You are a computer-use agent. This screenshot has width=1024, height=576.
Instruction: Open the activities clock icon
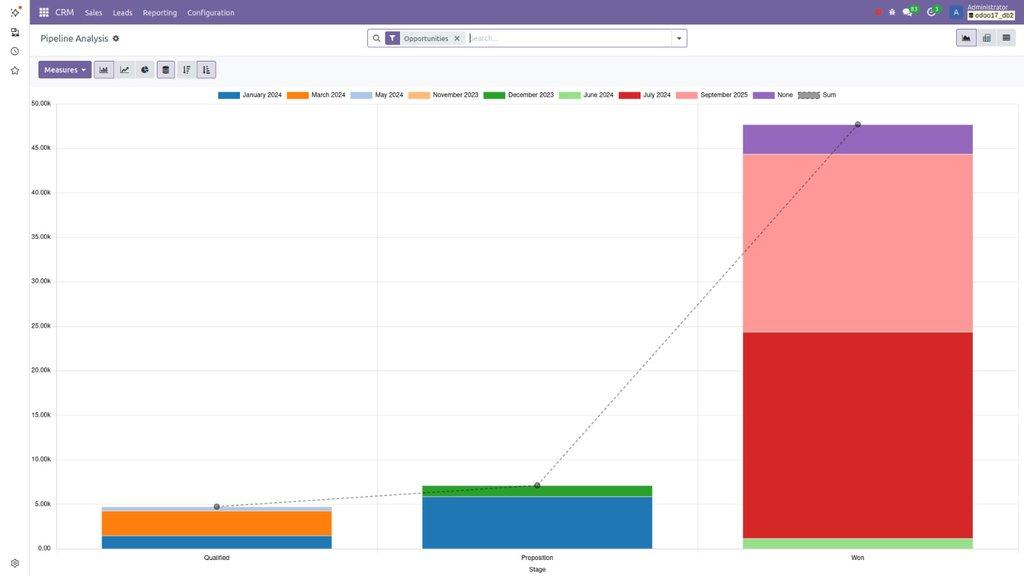click(930, 12)
